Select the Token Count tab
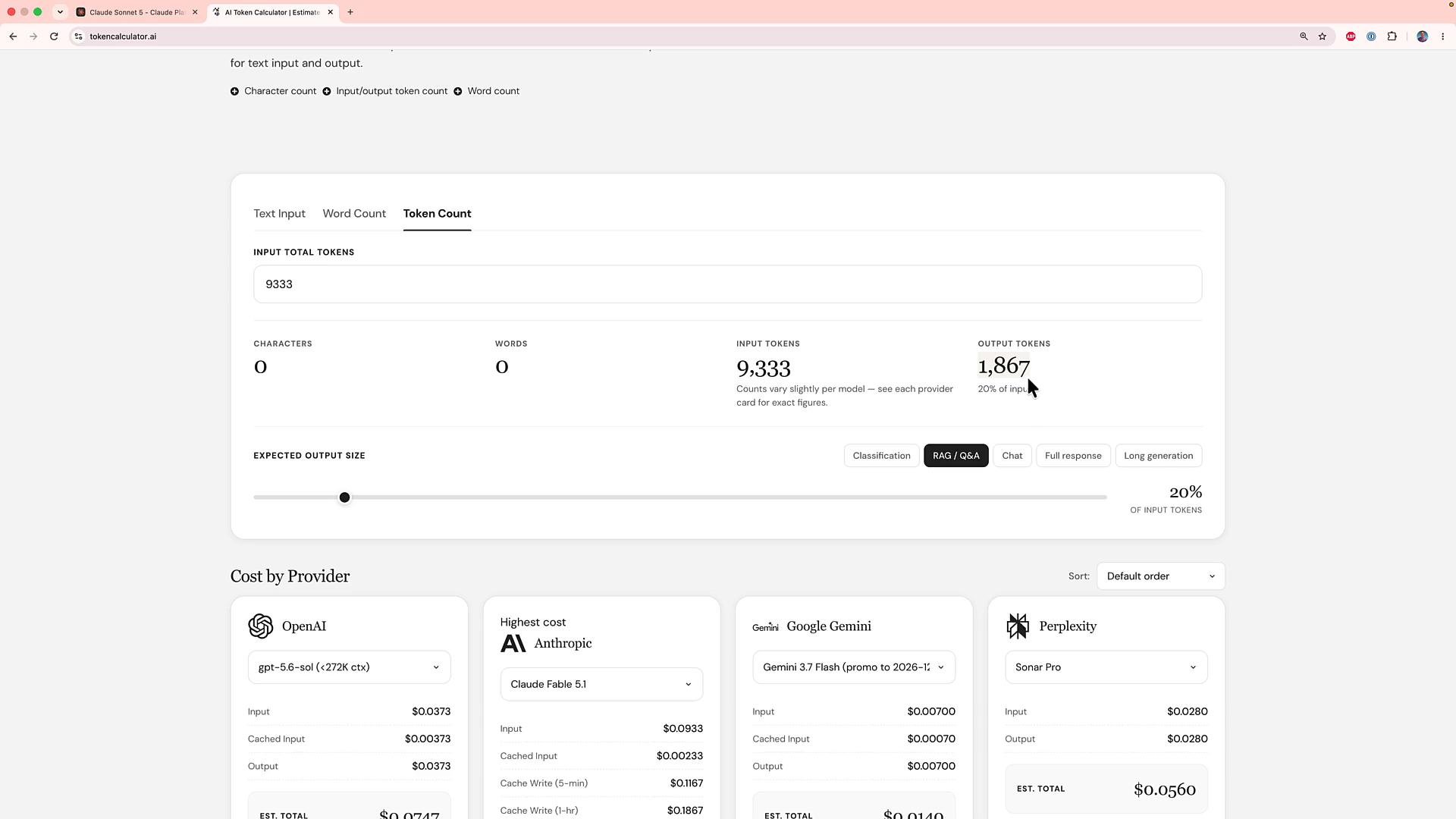The width and height of the screenshot is (1456, 819). tap(437, 214)
